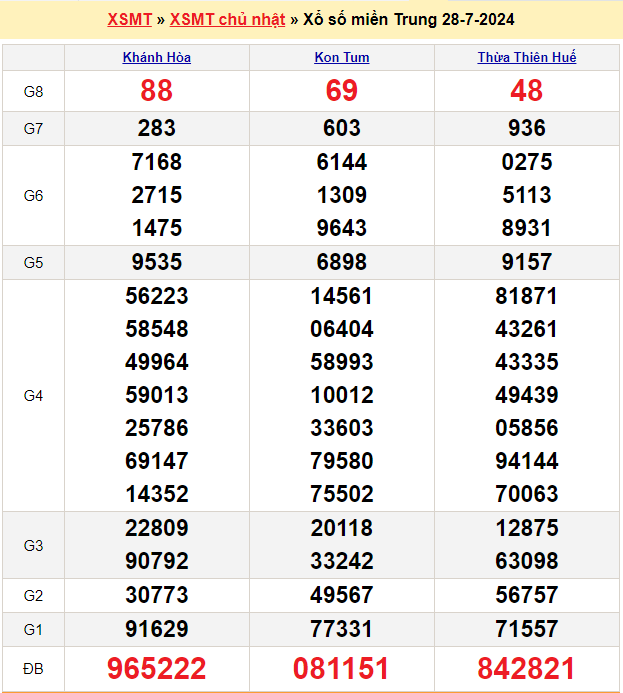Open the Khánh Hòa province link
The height and width of the screenshot is (693, 623).
coord(157,58)
